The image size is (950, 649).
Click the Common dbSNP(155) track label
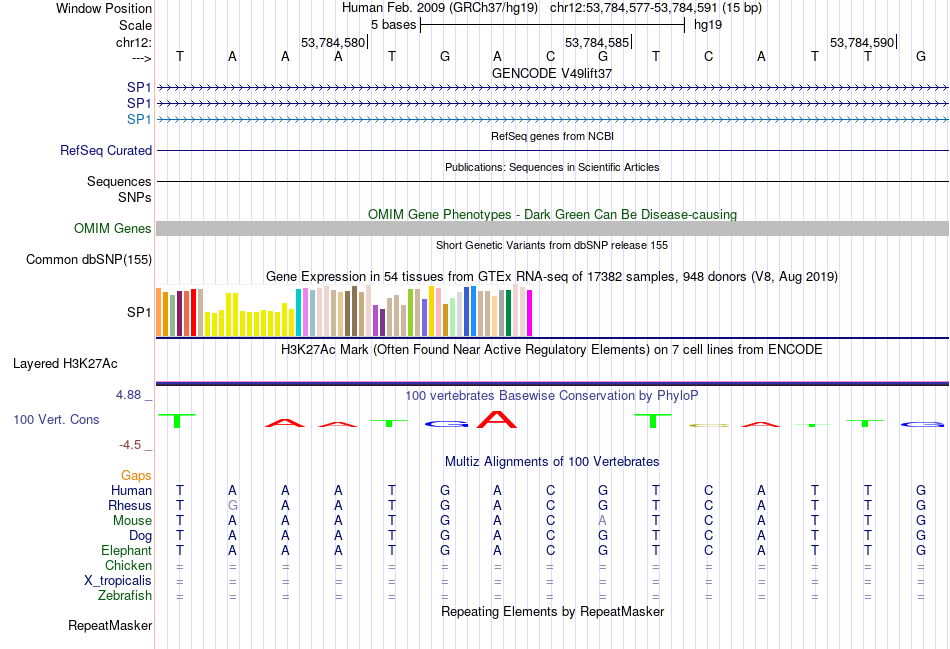click(89, 259)
